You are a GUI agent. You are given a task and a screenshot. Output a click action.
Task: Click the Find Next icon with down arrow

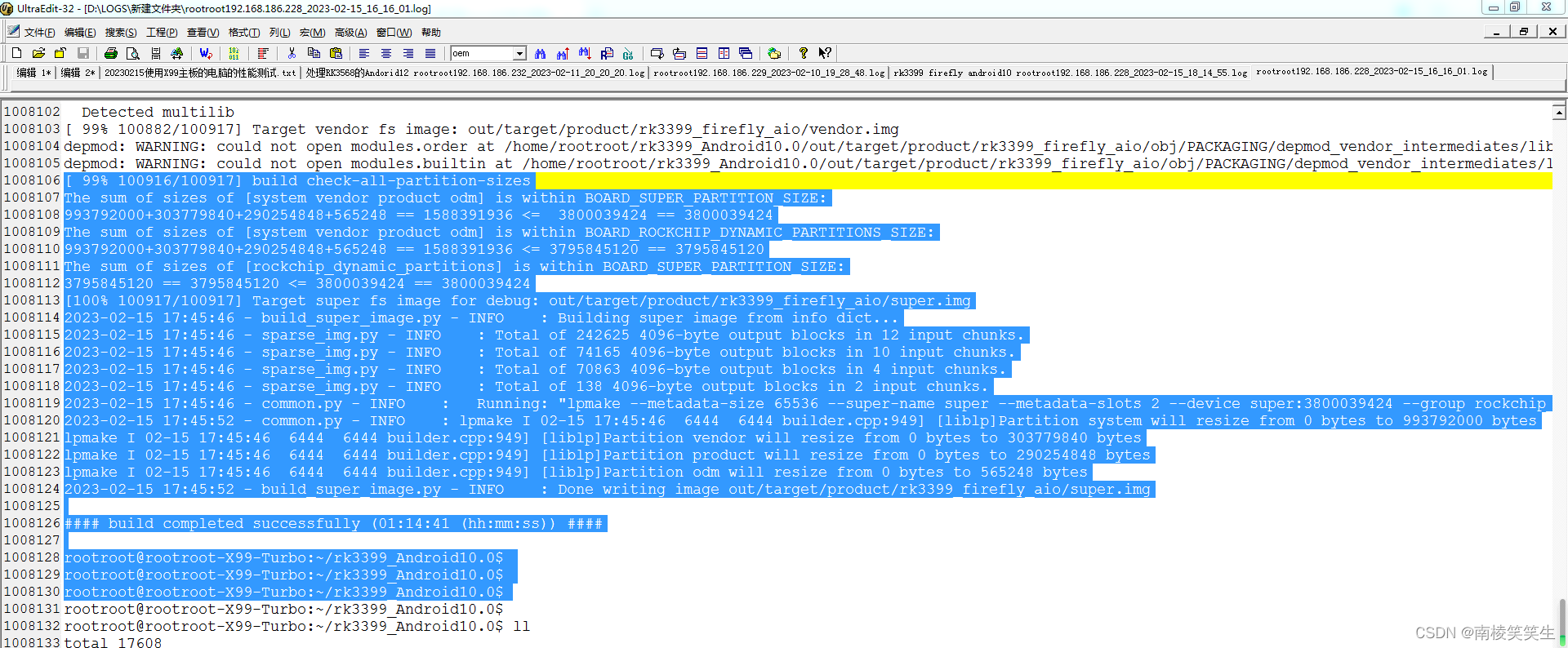[585, 53]
